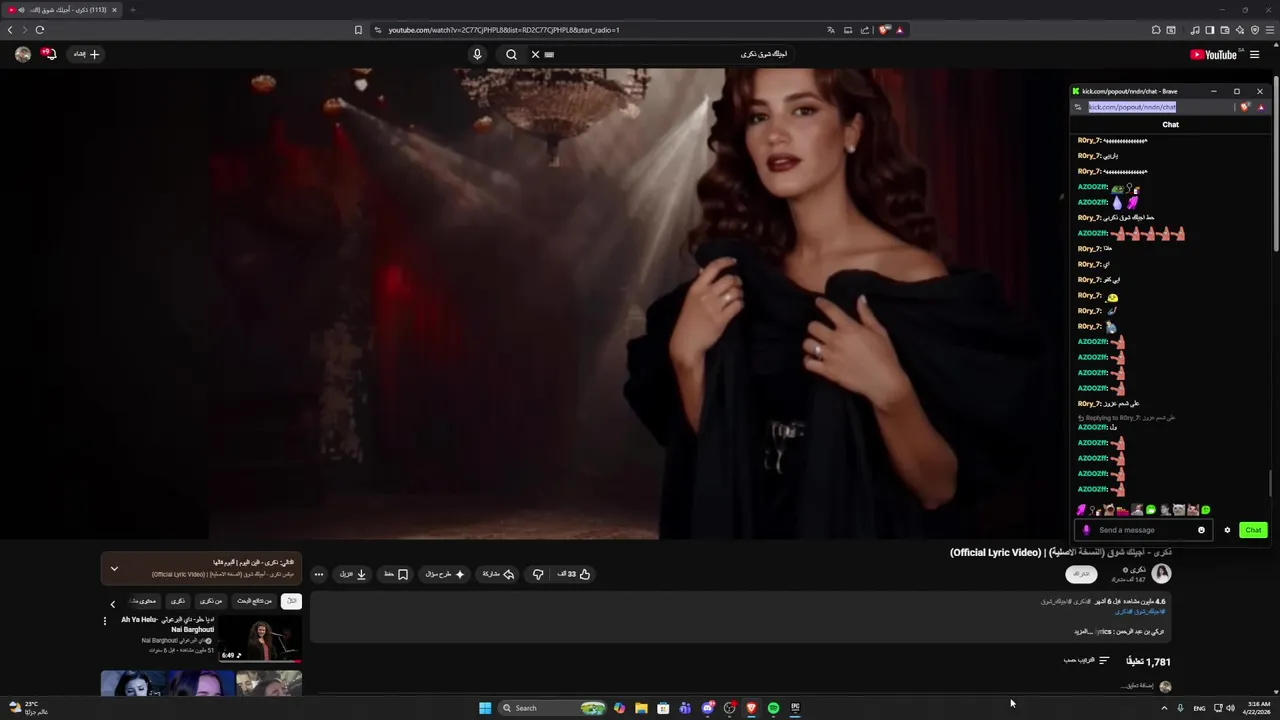
Task: Open site settings icon in Kick popout
Action: point(1078,107)
